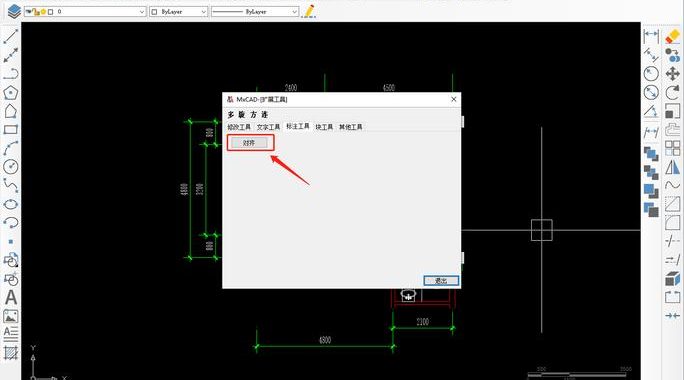Viewport: 684px width, 380px height.
Task: Select the Line drawing tool
Action: [x=10, y=36]
